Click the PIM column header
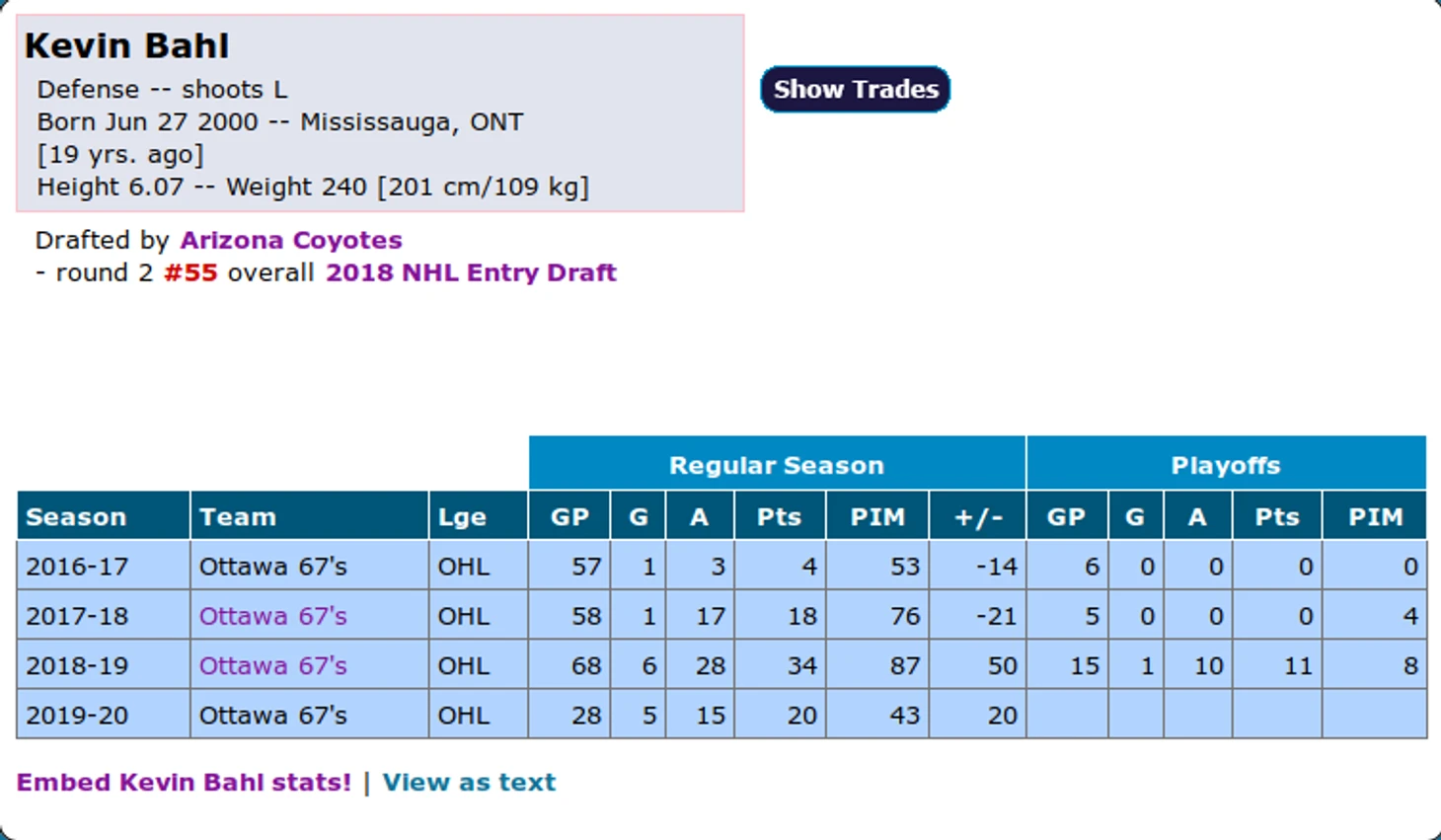This screenshot has height=840, width=1441. click(x=876, y=516)
